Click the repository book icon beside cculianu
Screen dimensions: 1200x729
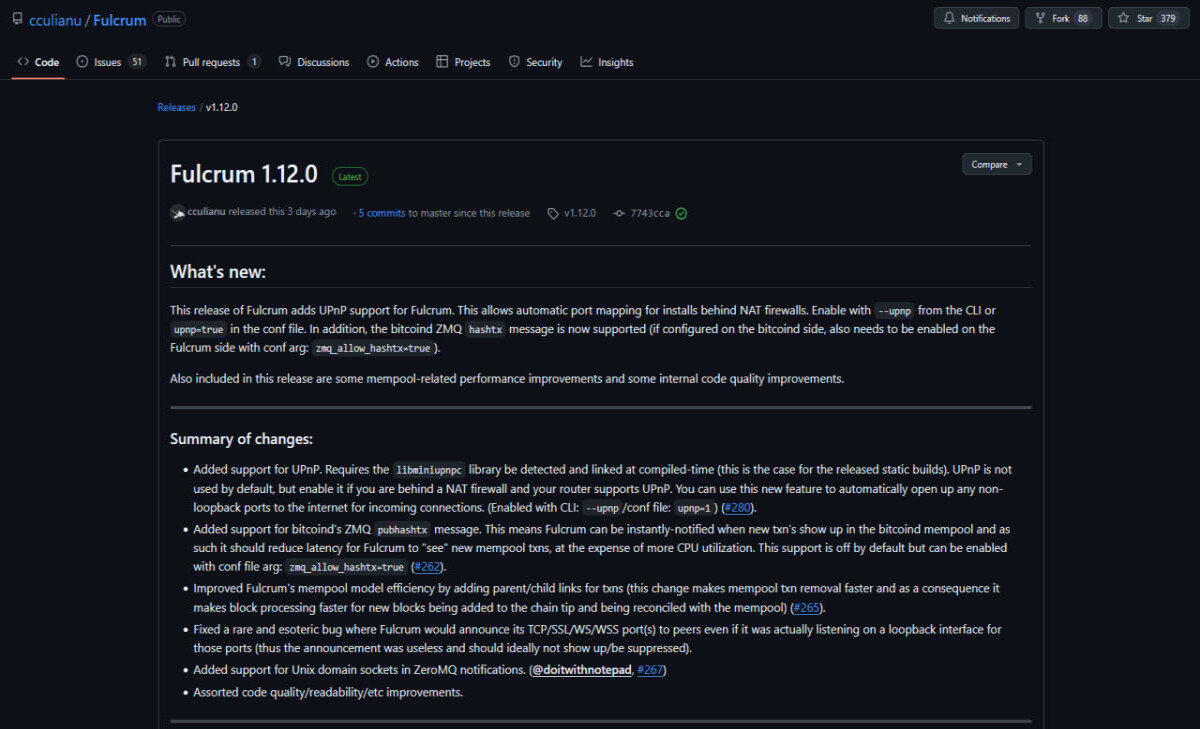(x=18, y=19)
